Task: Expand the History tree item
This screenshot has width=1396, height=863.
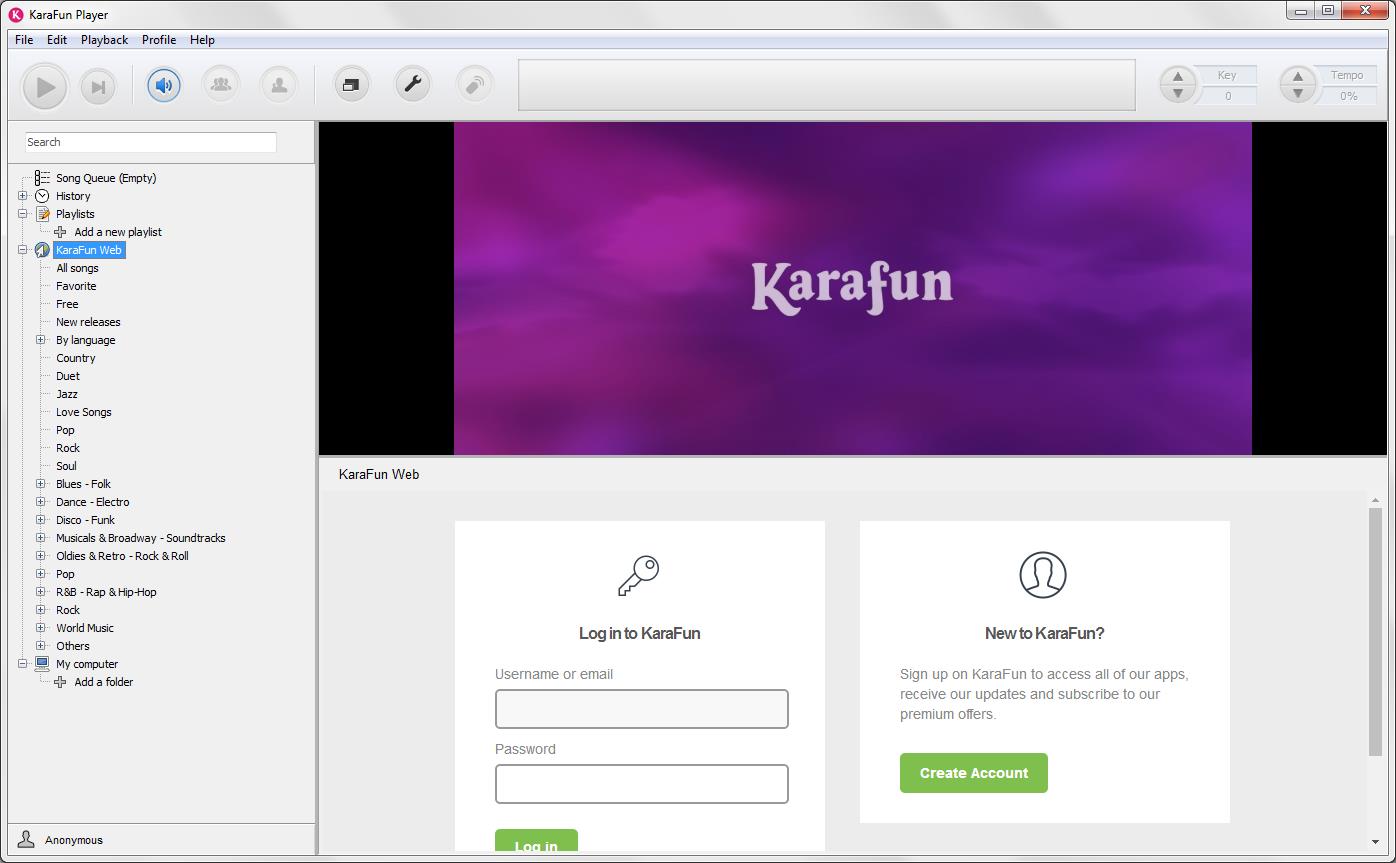Action: pyautogui.click(x=23, y=196)
